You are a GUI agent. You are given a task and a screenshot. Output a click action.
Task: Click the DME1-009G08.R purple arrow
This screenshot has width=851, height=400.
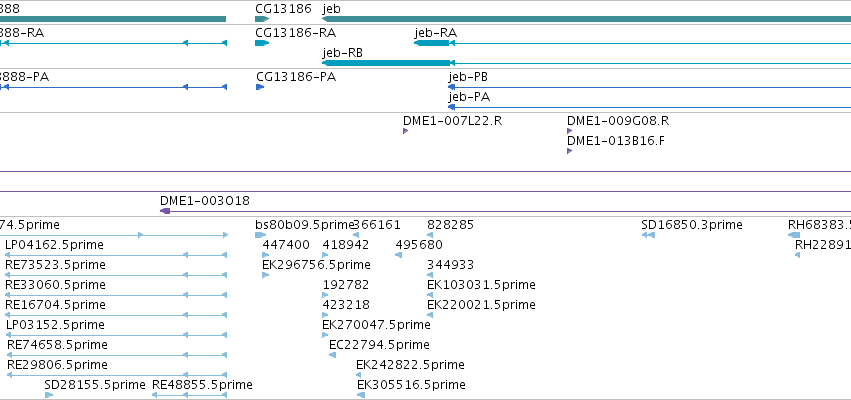pyautogui.click(x=569, y=131)
